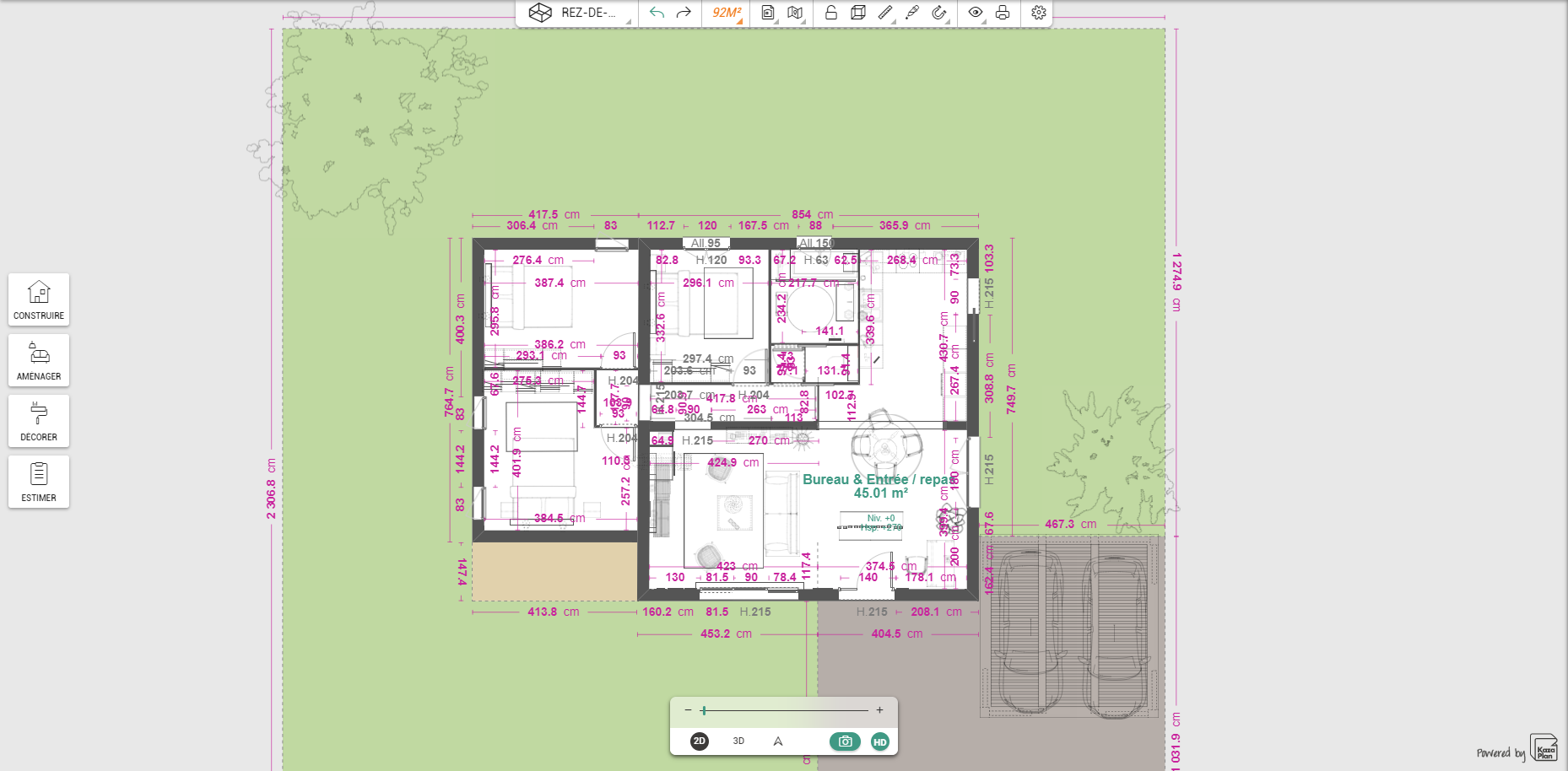Image resolution: width=1568 pixels, height=771 pixels.
Task: Switch to 2D view mode
Action: (x=700, y=741)
